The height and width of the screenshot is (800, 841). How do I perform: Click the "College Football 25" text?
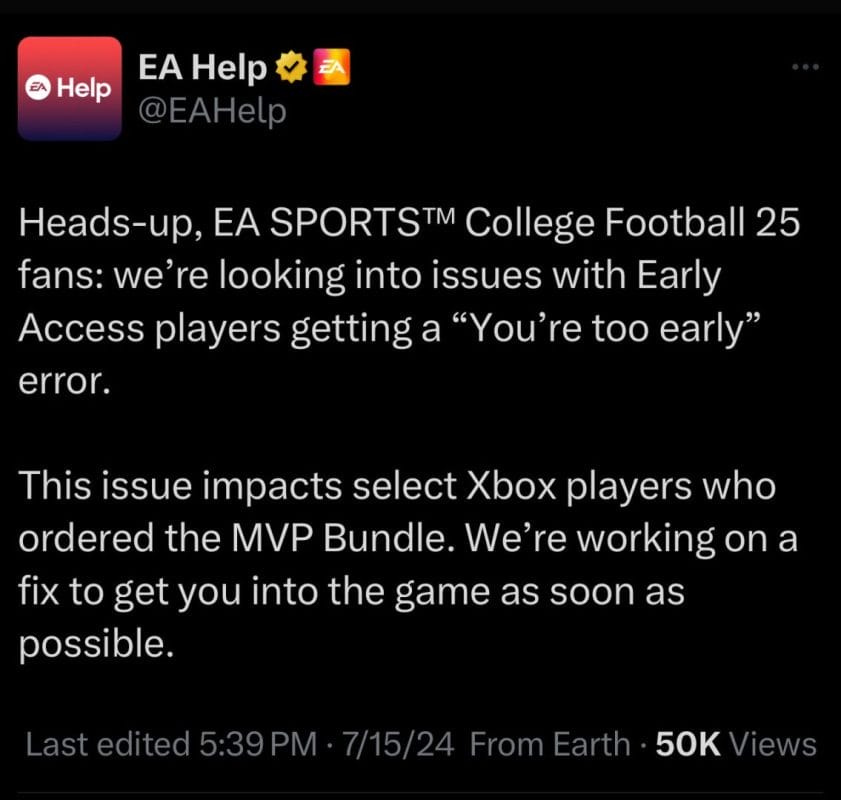[x=633, y=225]
